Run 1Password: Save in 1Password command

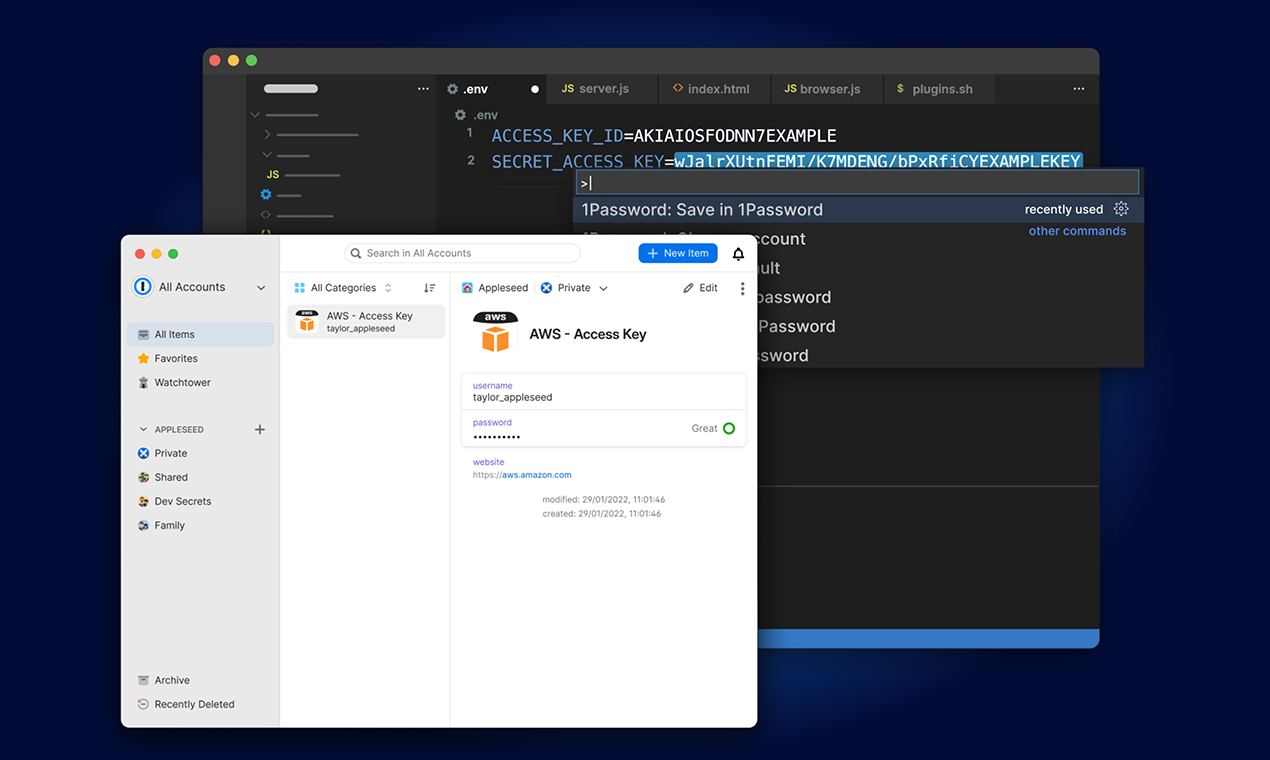point(858,209)
